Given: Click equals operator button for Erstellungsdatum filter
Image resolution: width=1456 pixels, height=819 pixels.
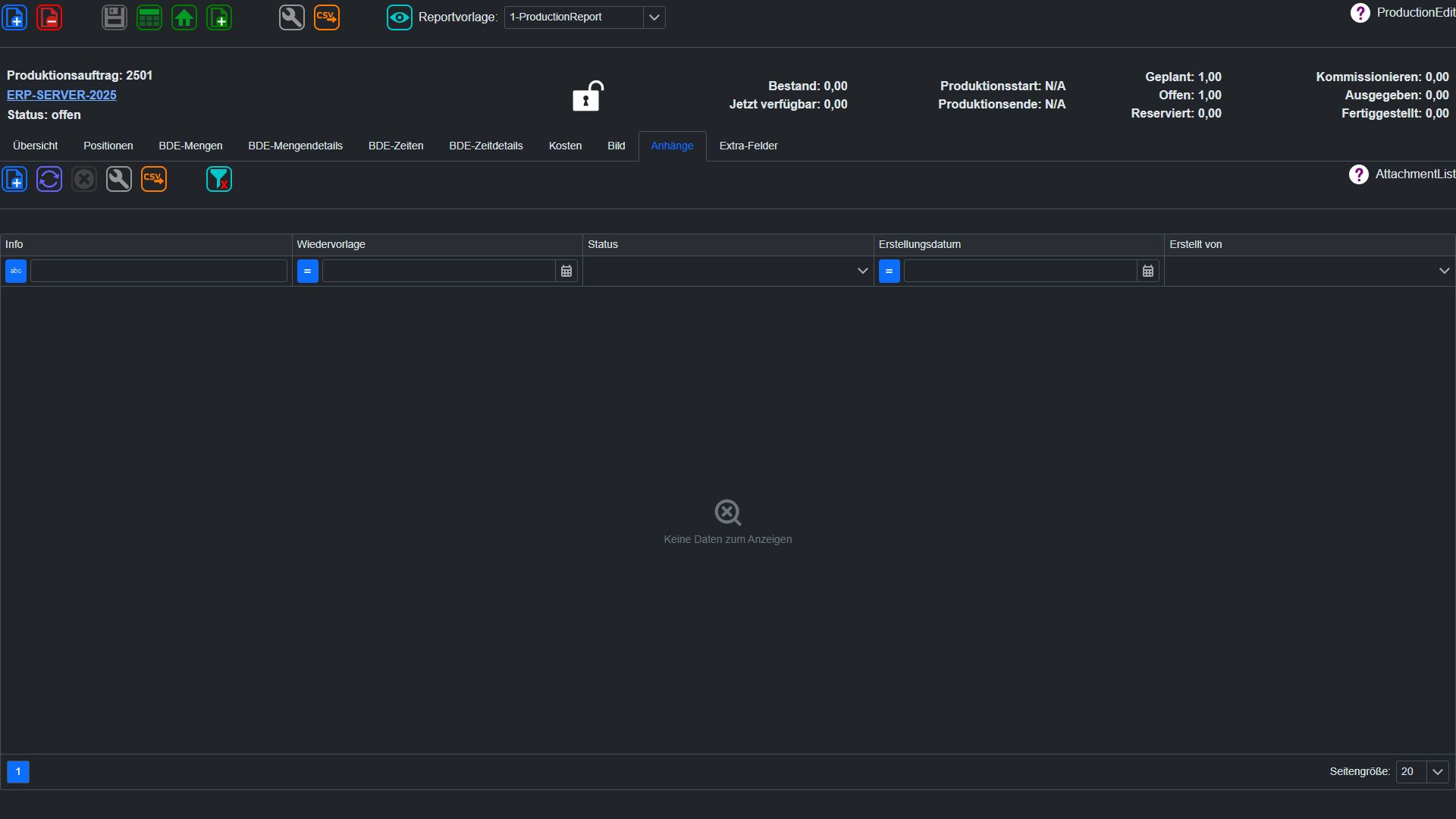Looking at the screenshot, I should pos(890,271).
